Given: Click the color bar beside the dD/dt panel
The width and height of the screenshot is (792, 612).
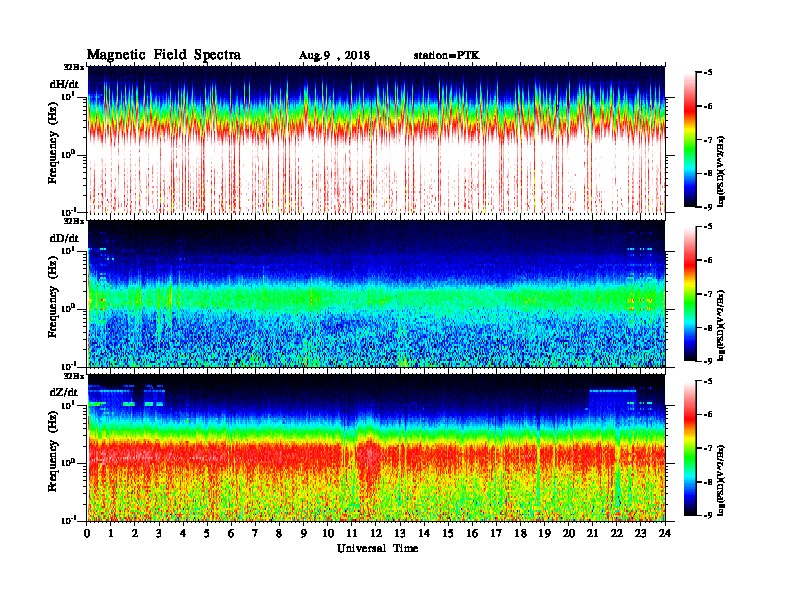Looking at the screenshot, I should point(689,294).
